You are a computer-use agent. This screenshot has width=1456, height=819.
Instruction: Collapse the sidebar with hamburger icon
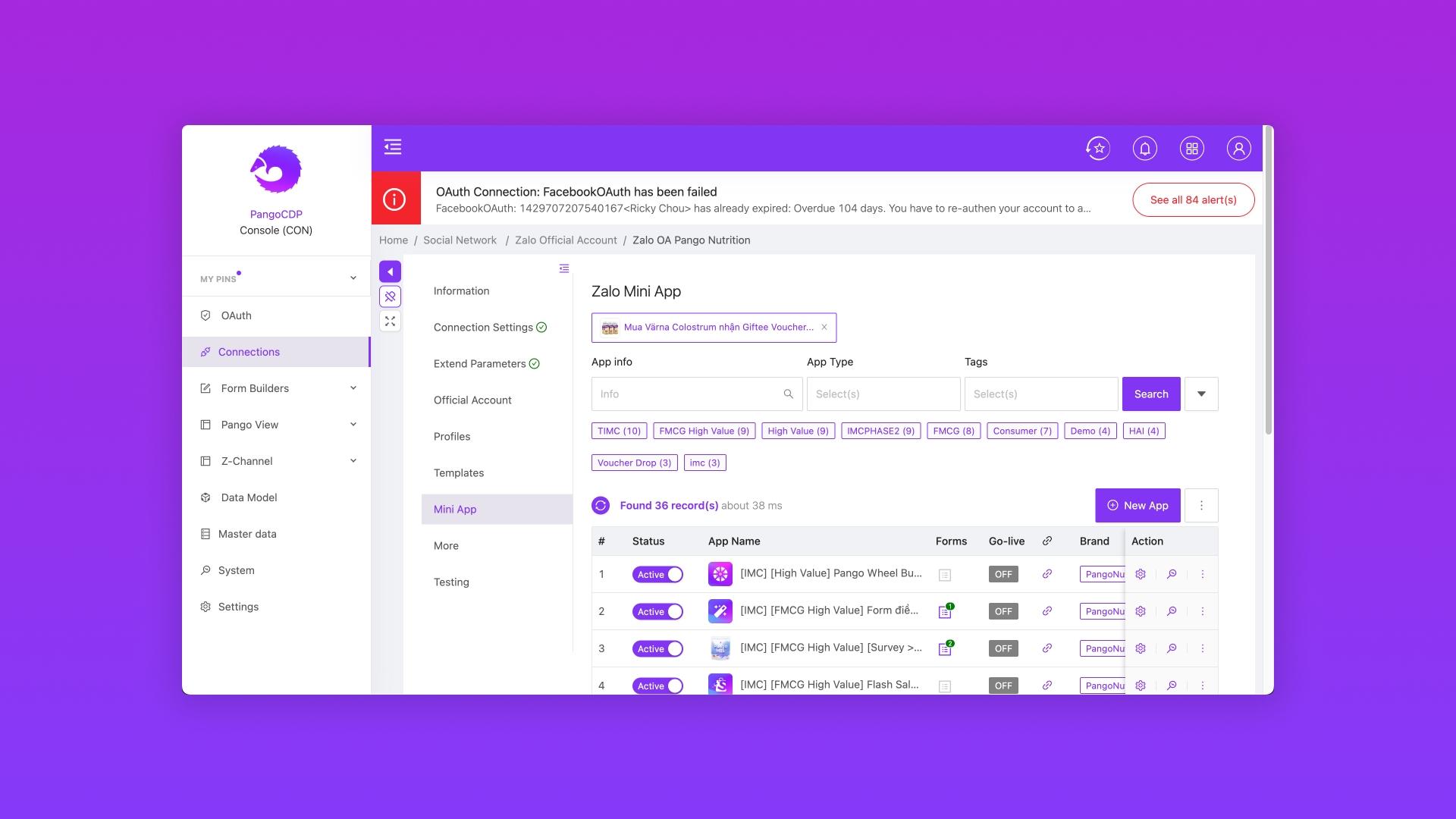click(x=393, y=147)
